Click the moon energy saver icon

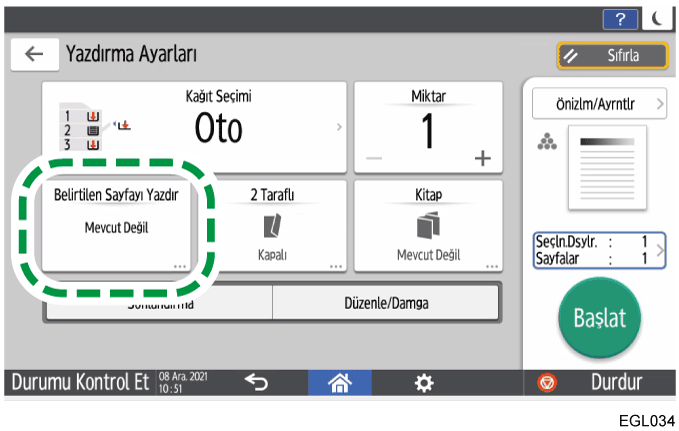(x=654, y=20)
